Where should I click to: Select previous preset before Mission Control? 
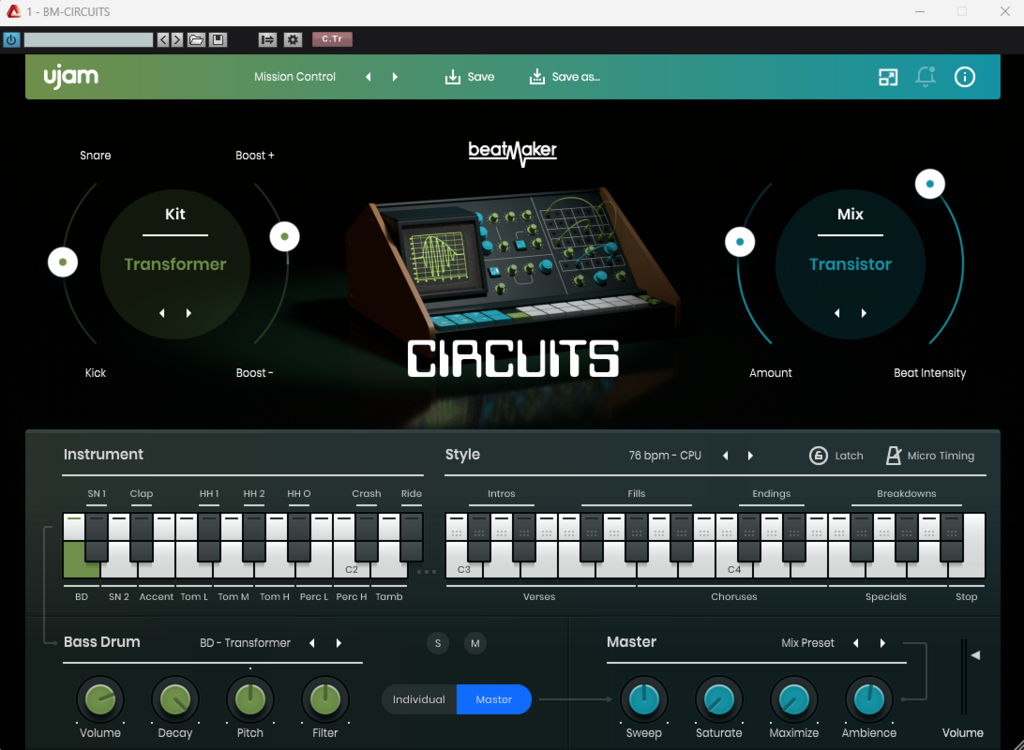[x=368, y=77]
